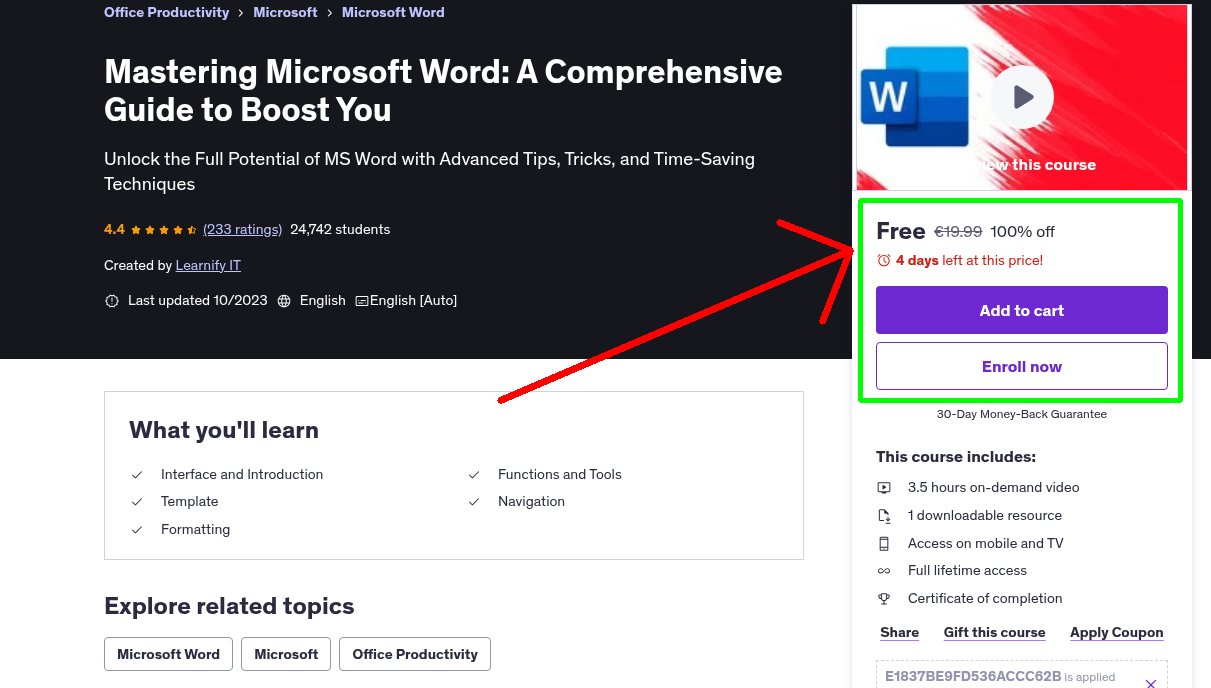Click the 24,742 students text

tap(340, 230)
